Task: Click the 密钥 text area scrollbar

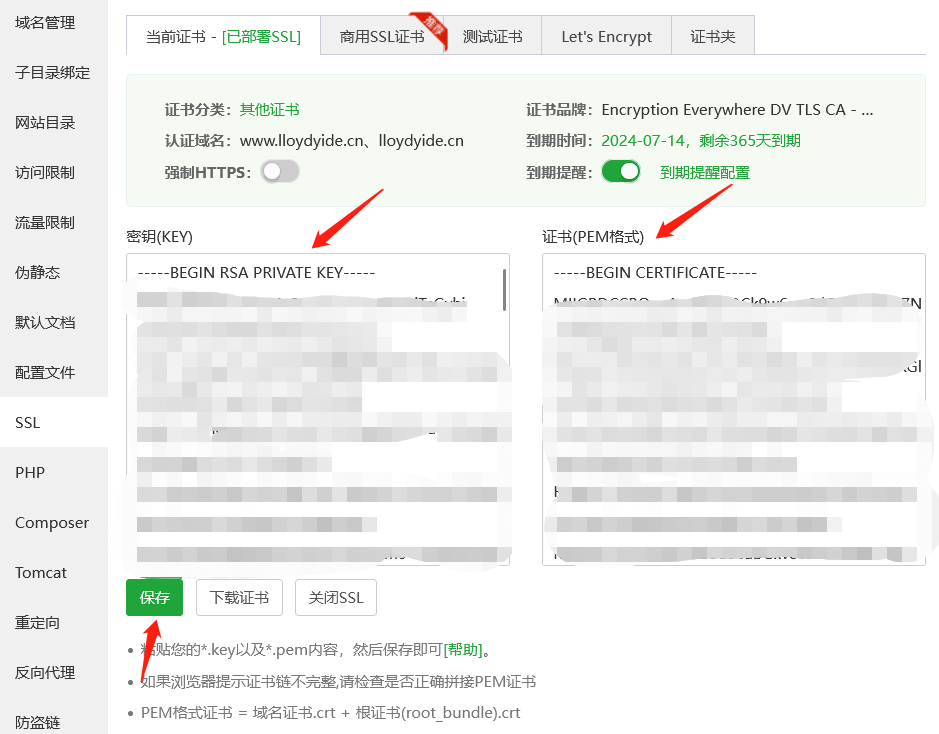Action: (x=505, y=290)
